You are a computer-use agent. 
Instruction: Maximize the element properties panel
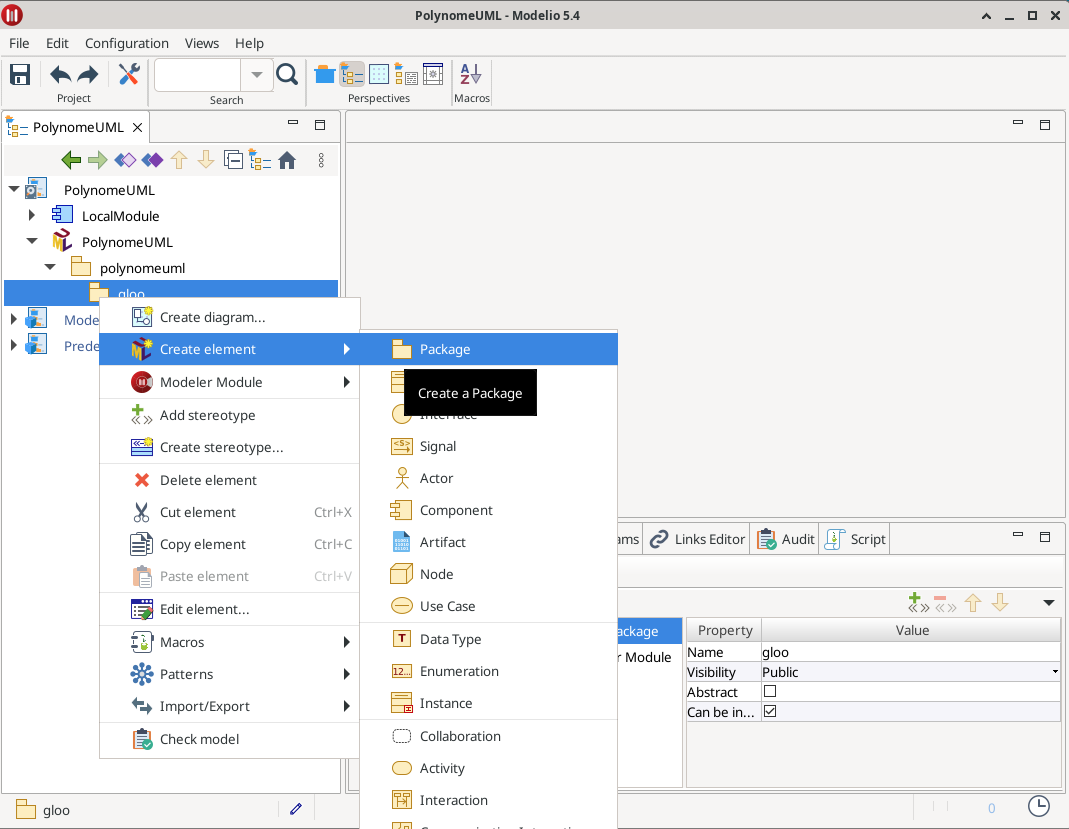click(1044, 537)
